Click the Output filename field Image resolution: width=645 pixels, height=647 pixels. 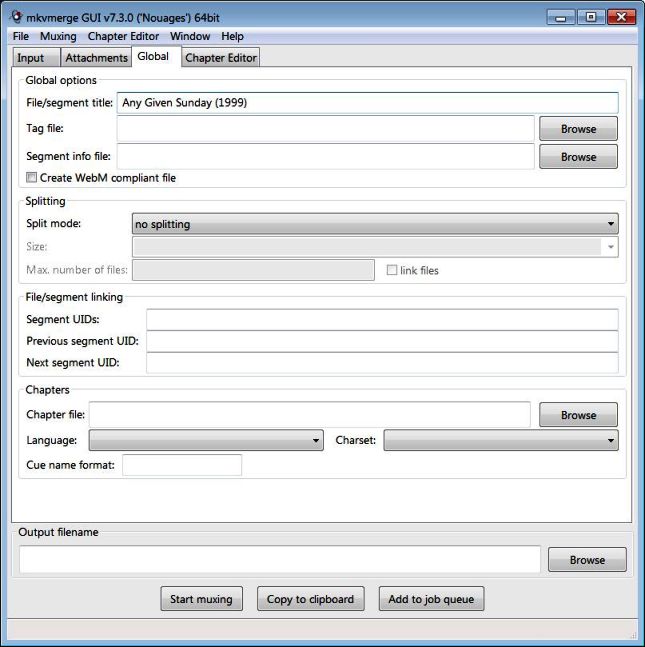pos(280,560)
